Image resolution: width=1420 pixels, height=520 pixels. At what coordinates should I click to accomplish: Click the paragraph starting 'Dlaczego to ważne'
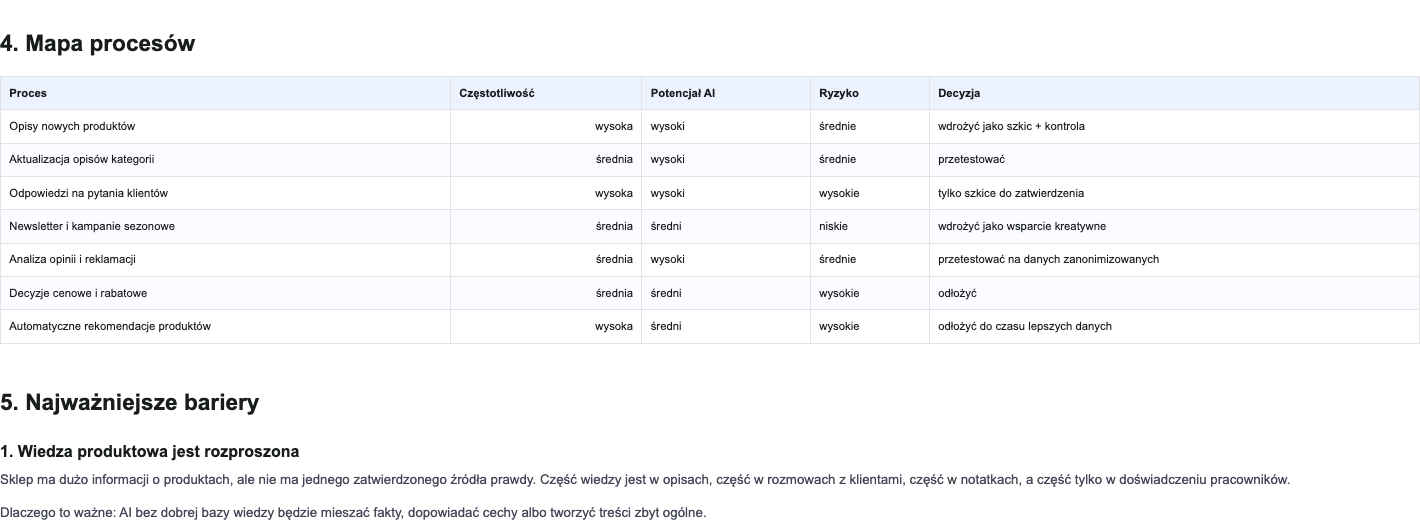[353, 513]
